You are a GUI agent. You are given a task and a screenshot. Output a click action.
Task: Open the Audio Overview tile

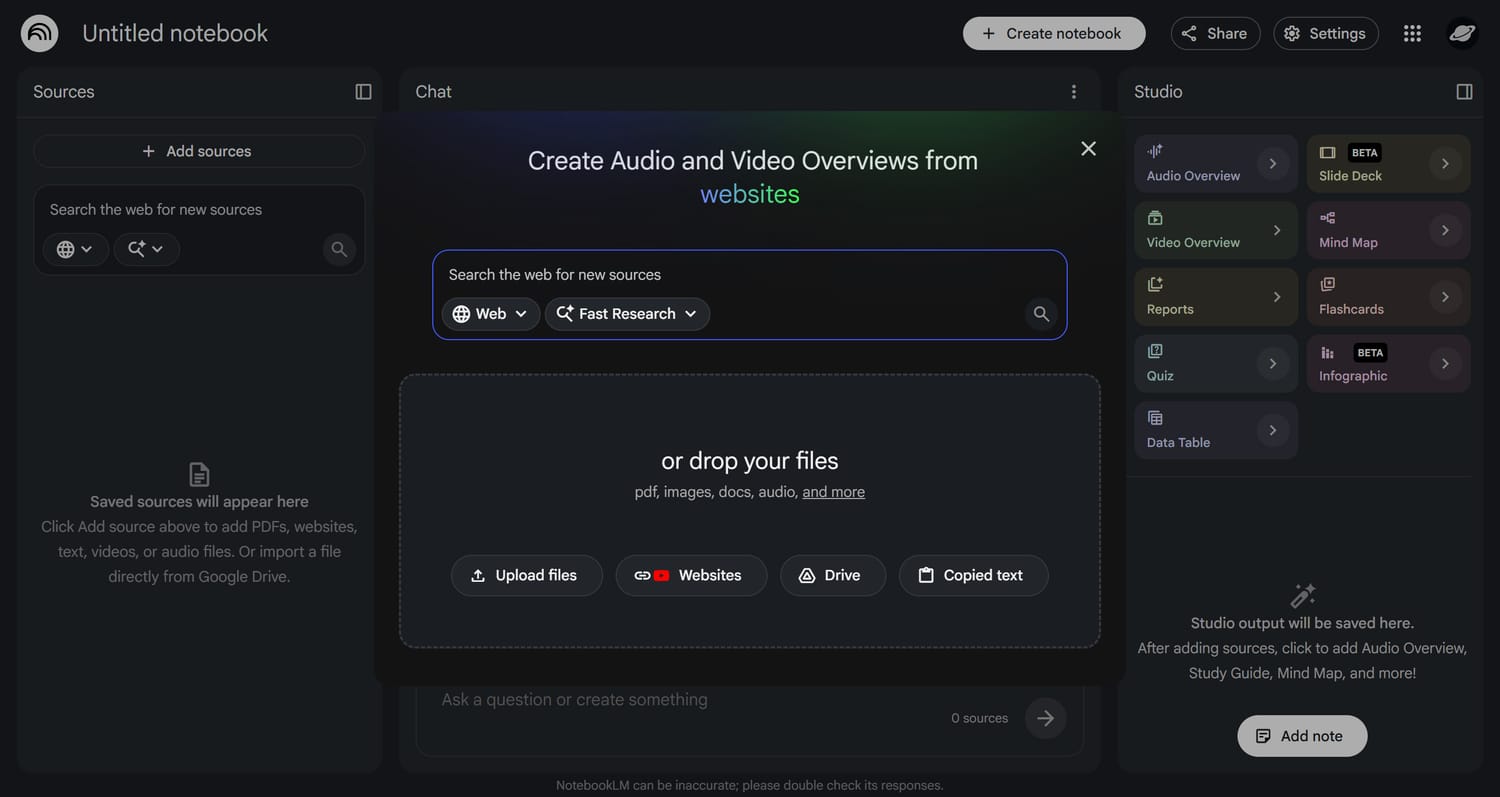1216,163
